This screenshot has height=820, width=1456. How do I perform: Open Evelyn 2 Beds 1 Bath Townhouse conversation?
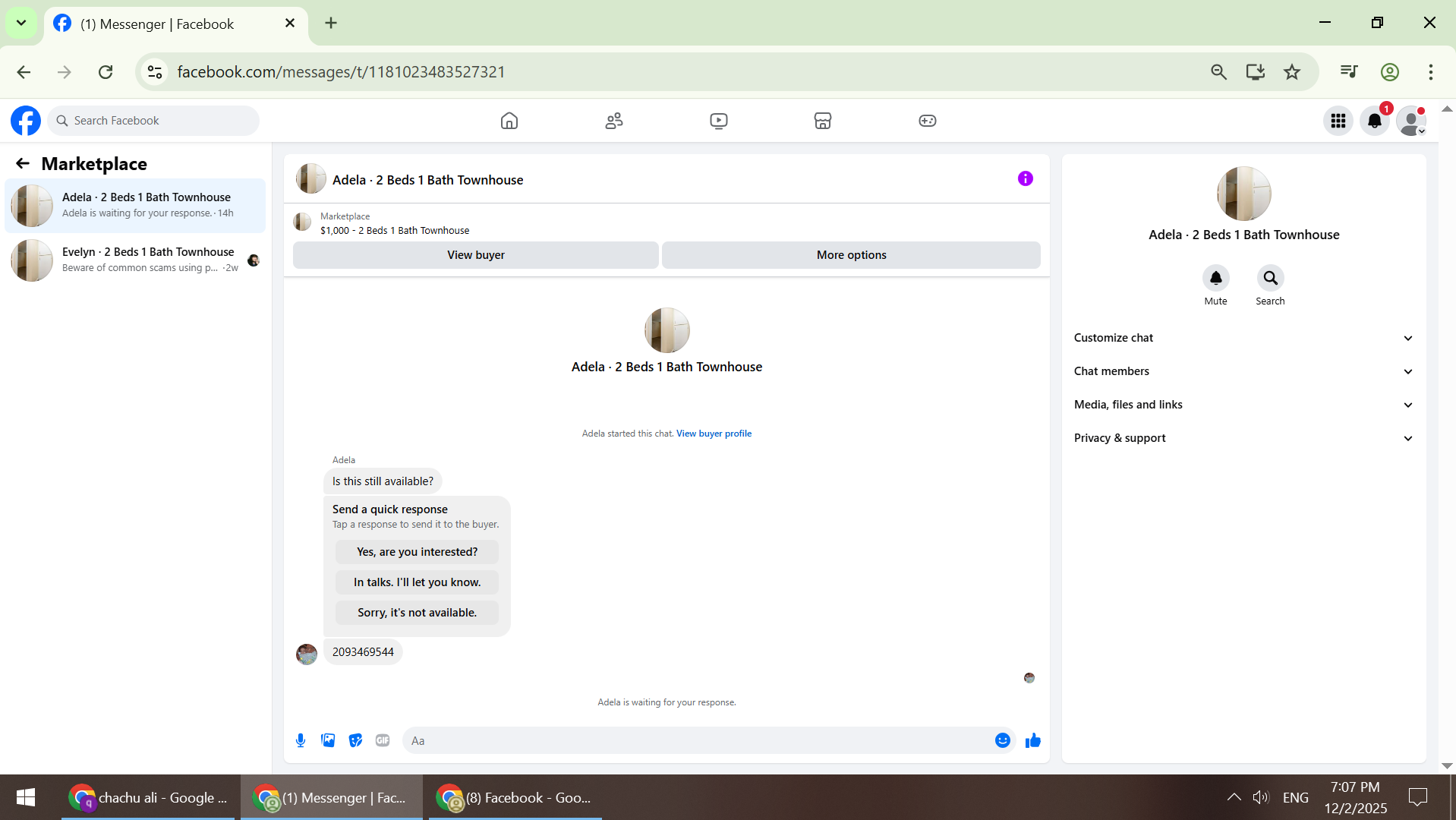tap(135, 260)
